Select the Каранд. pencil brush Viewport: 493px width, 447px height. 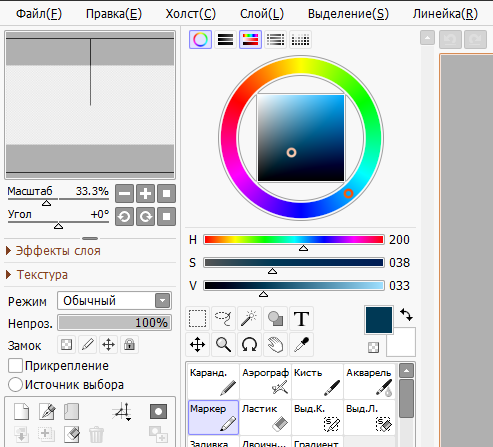[x=213, y=381]
